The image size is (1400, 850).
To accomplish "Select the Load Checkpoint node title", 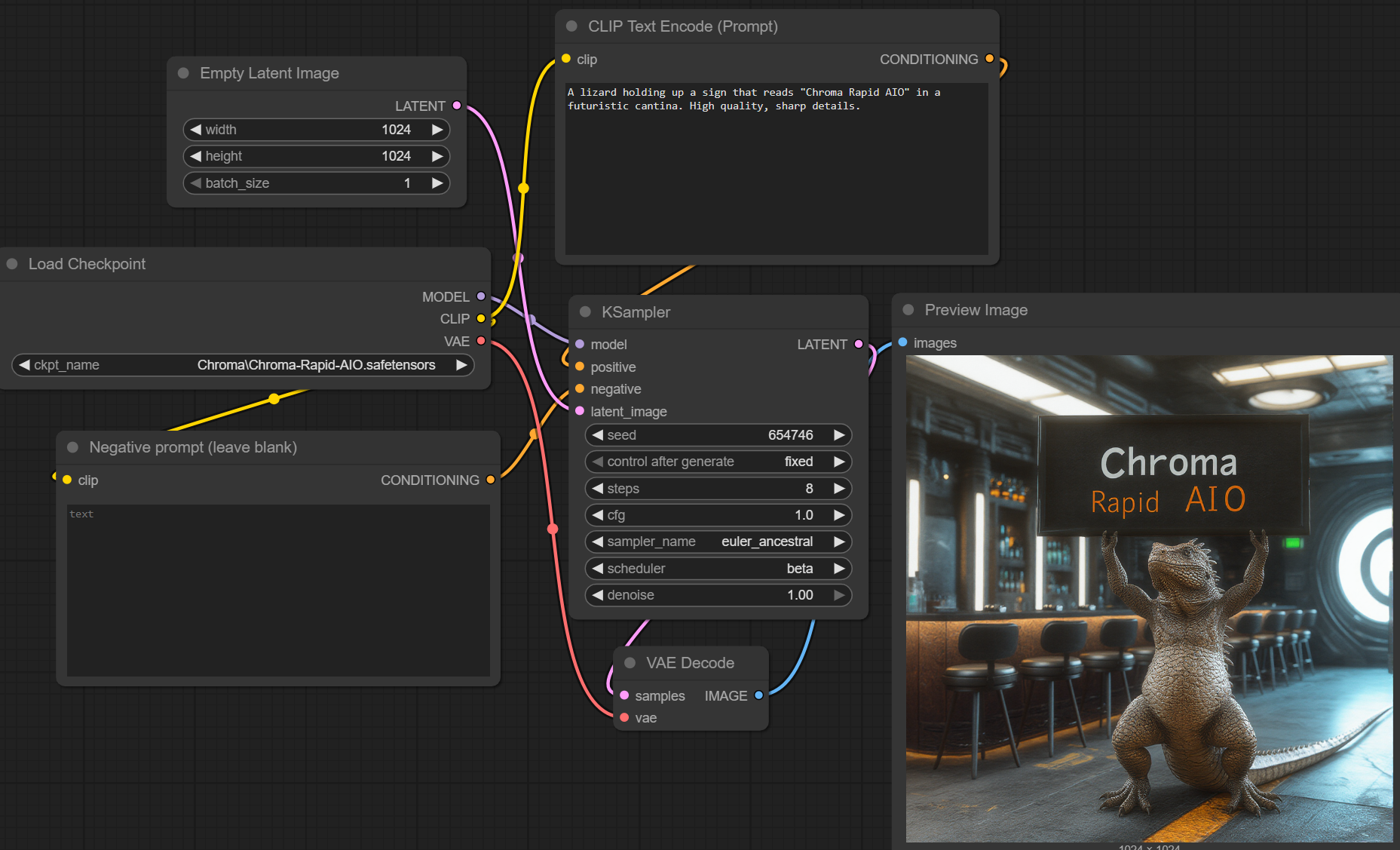I will (87, 264).
